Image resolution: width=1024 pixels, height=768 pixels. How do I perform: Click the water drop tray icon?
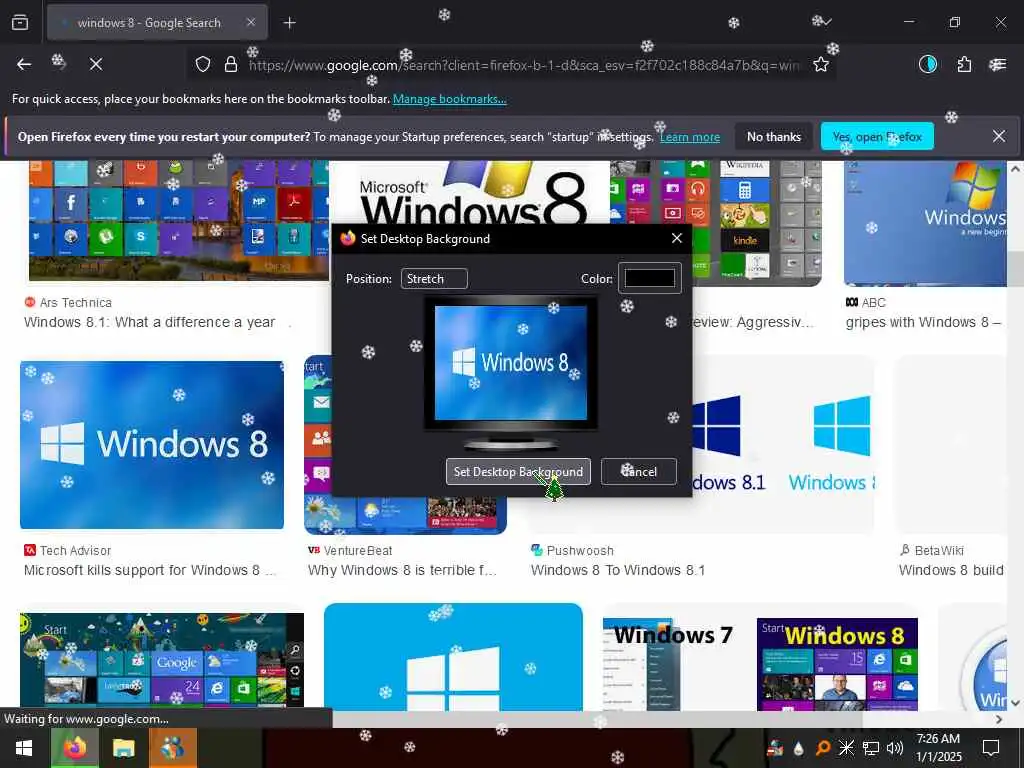(799, 748)
